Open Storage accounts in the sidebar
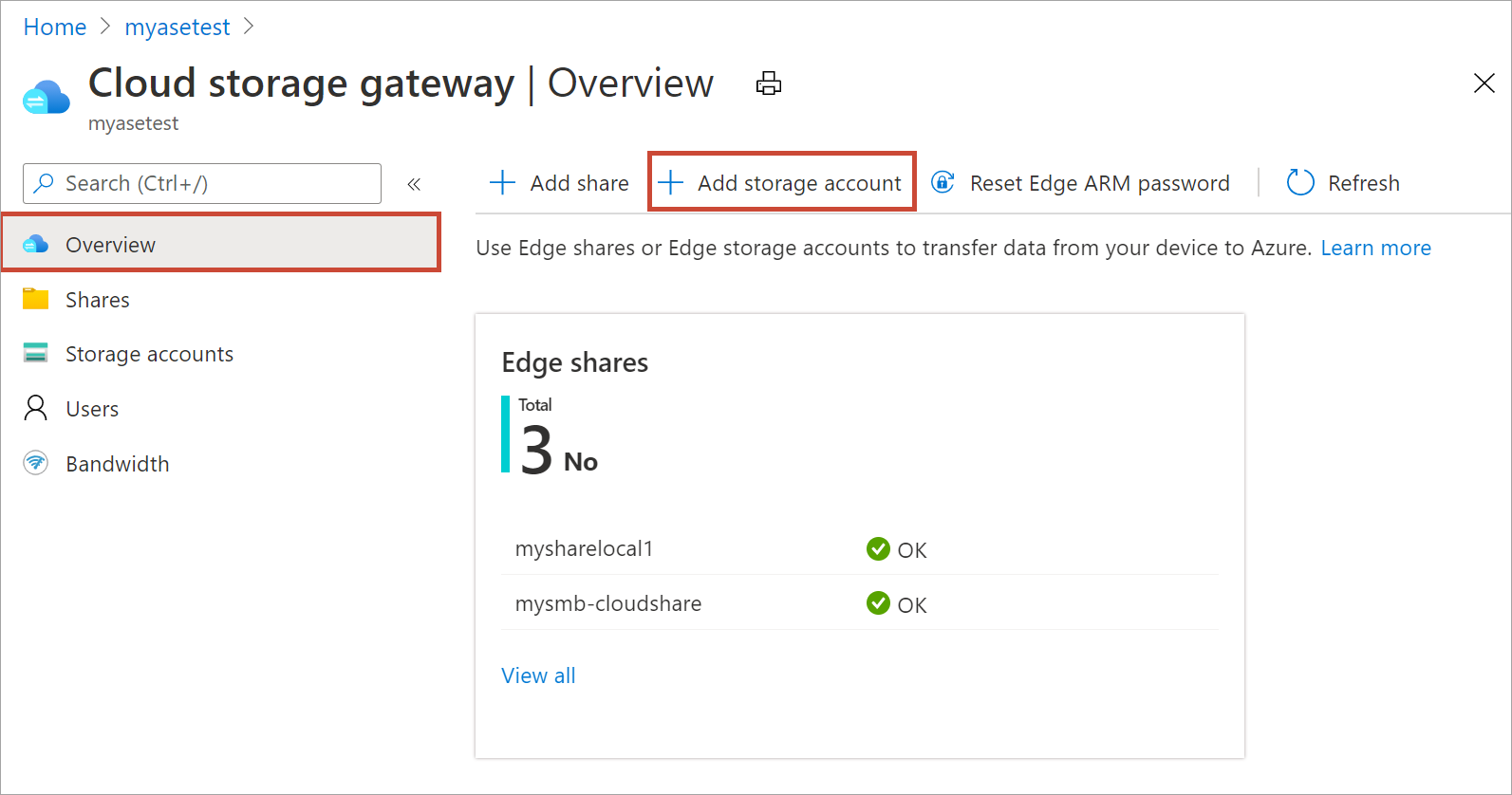This screenshot has height=795, width=1512. pyautogui.click(x=149, y=354)
